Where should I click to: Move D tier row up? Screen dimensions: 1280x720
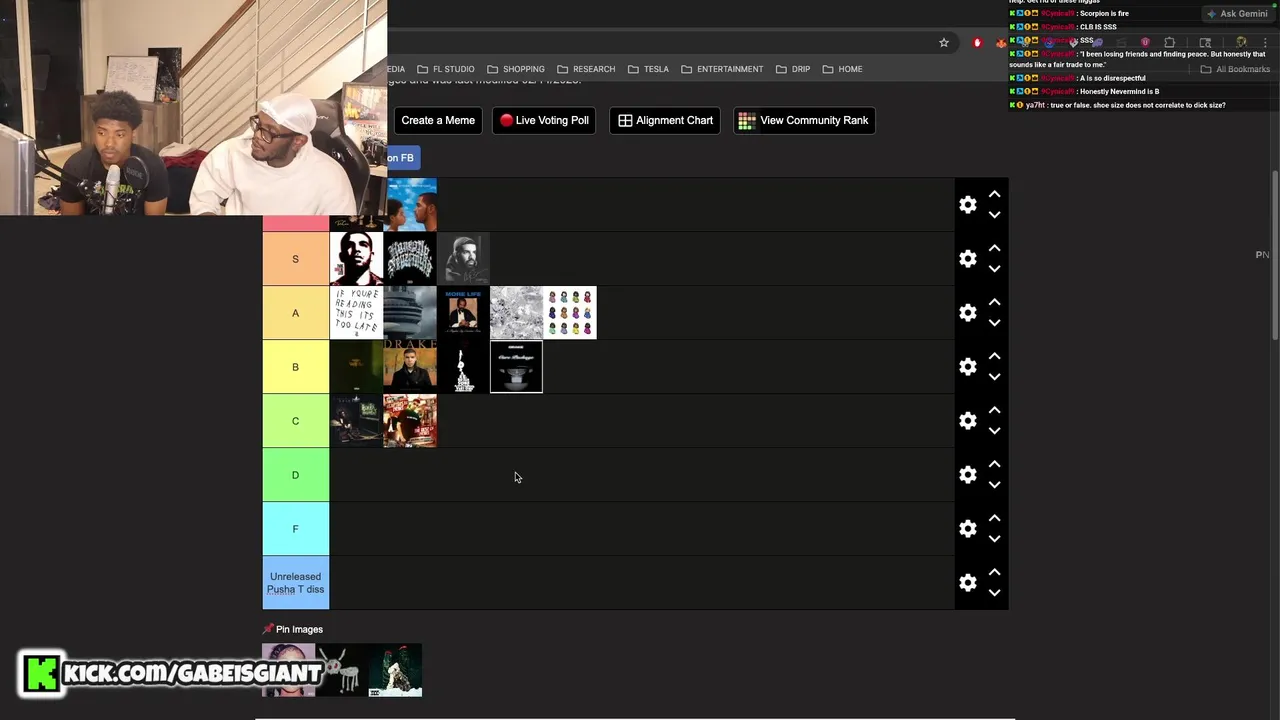click(994, 464)
